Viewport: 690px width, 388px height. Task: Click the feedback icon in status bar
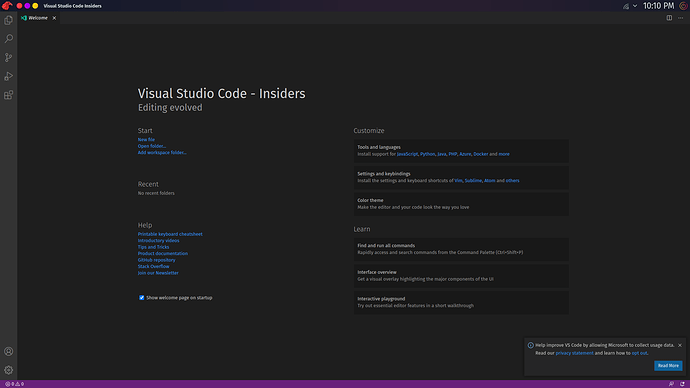click(671, 384)
